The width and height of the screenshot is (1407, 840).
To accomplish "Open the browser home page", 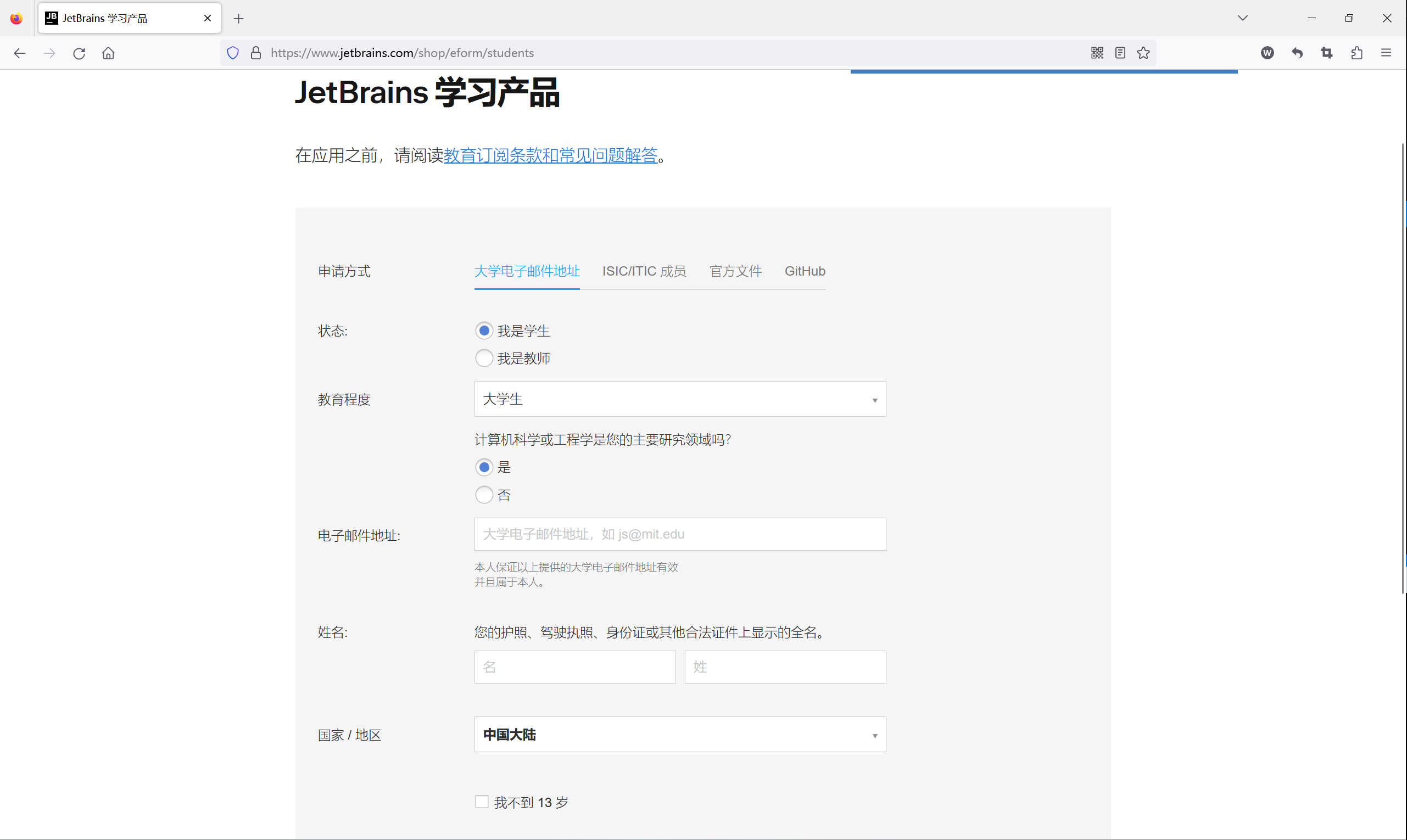I will click(x=108, y=53).
